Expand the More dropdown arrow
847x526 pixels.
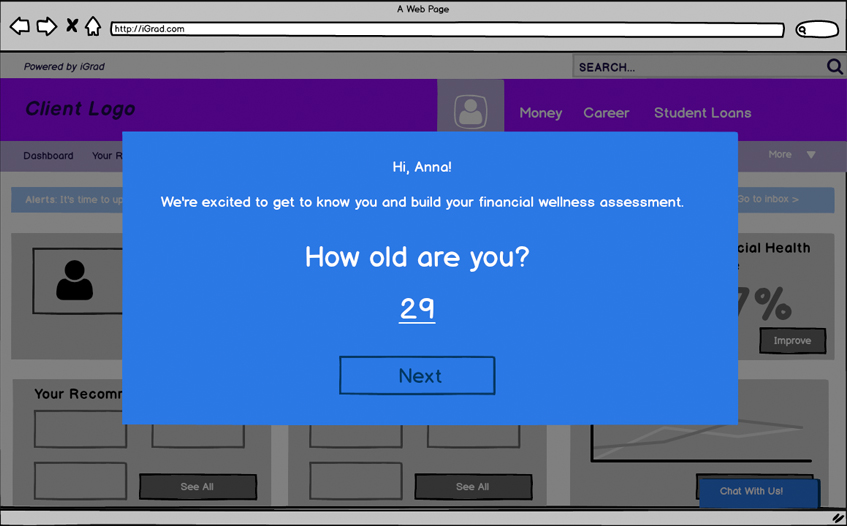click(x=811, y=155)
